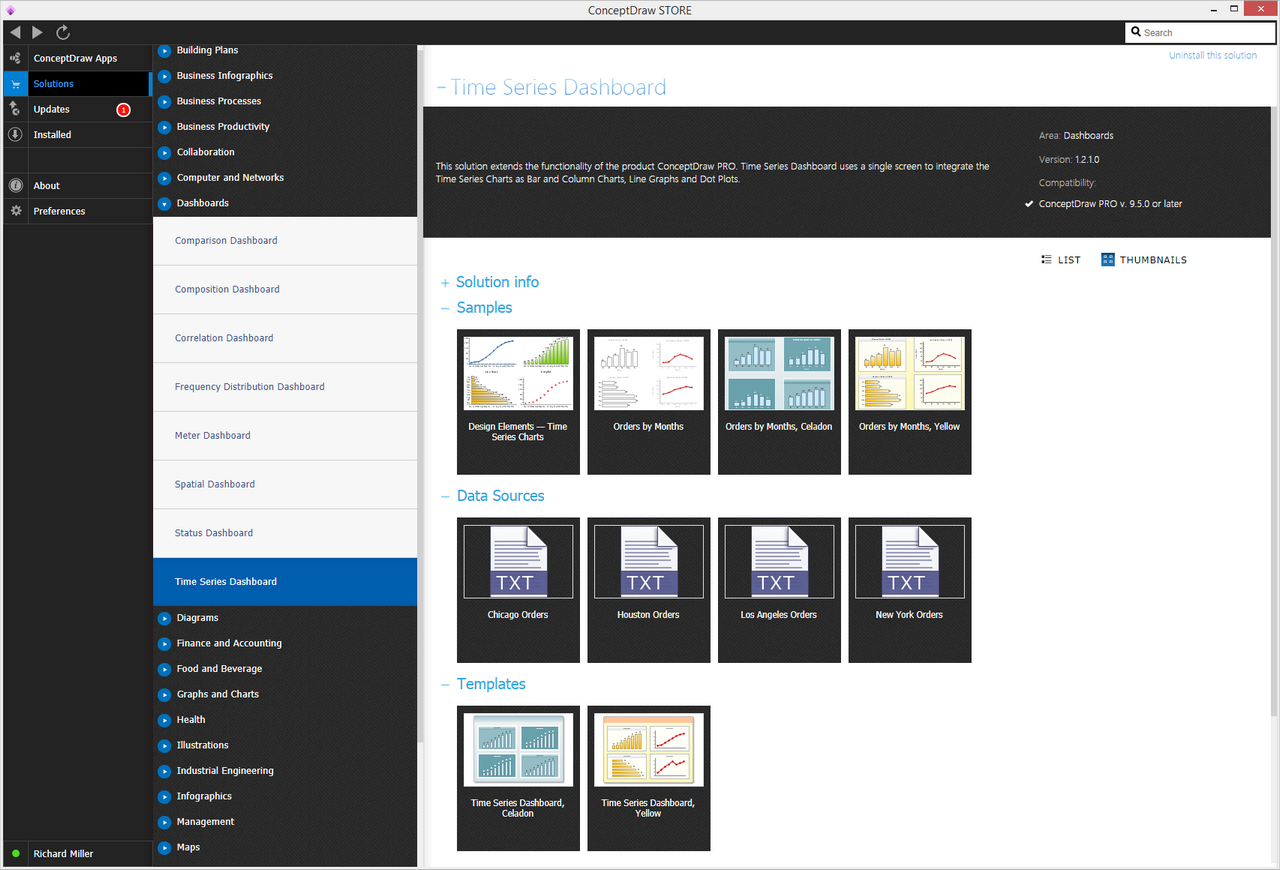Expand Computer and Networks category
This screenshot has height=870, width=1280.
[x=165, y=178]
